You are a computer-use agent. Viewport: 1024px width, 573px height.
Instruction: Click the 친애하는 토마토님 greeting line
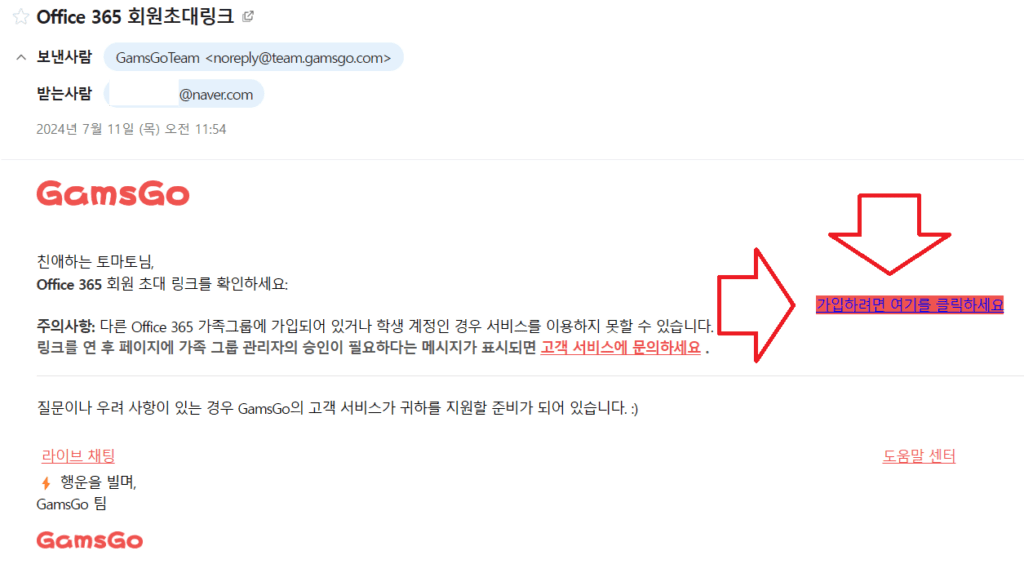pos(95,262)
